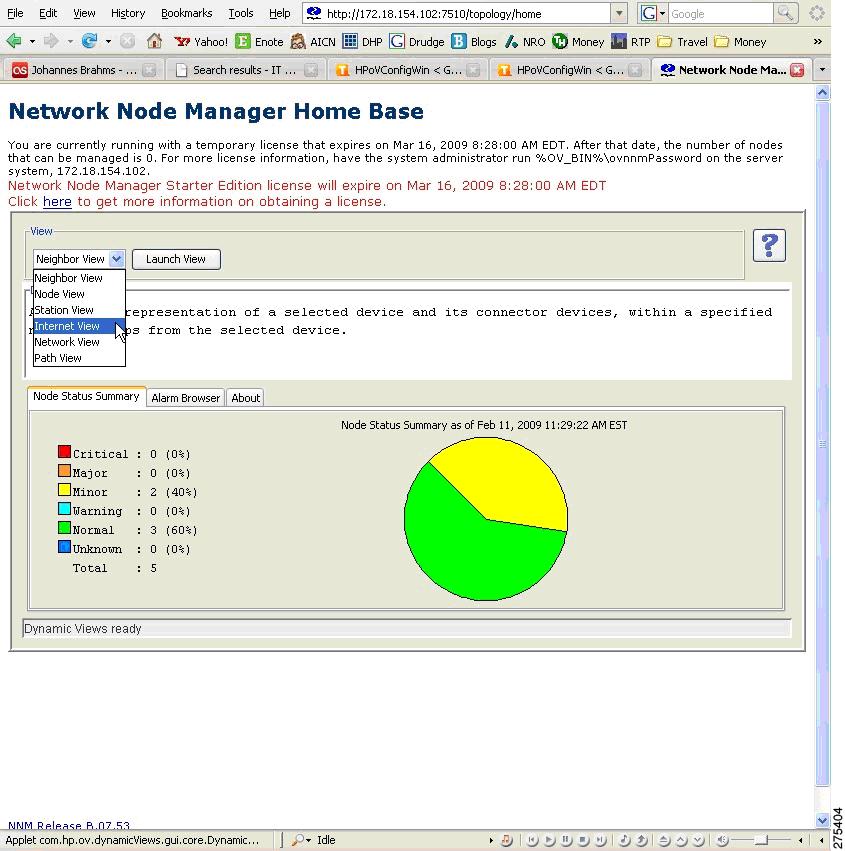The width and height of the screenshot is (845, 851).
Task: Open the Enote bookmark
Action: click(259, 42)
